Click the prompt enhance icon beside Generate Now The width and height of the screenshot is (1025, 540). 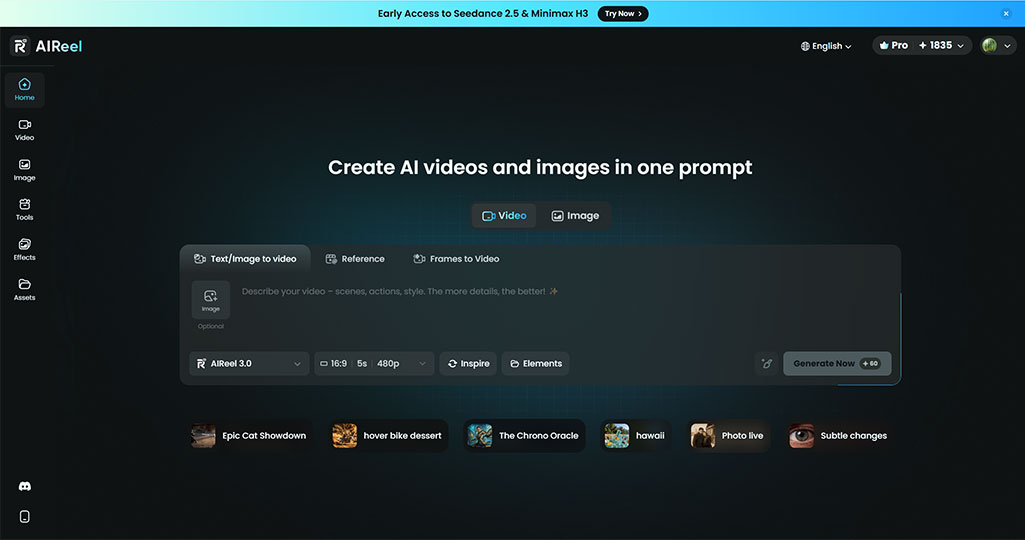tap(767, 363)
